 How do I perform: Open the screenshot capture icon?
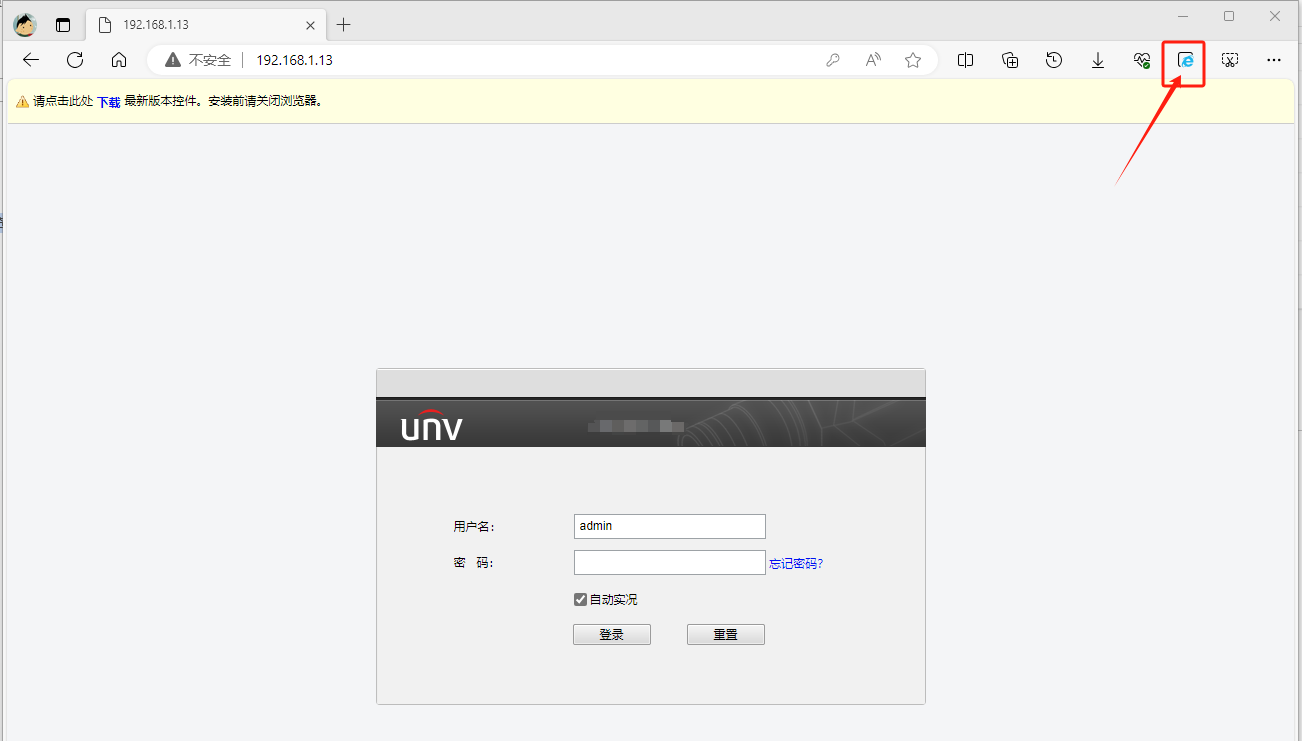1230,60
